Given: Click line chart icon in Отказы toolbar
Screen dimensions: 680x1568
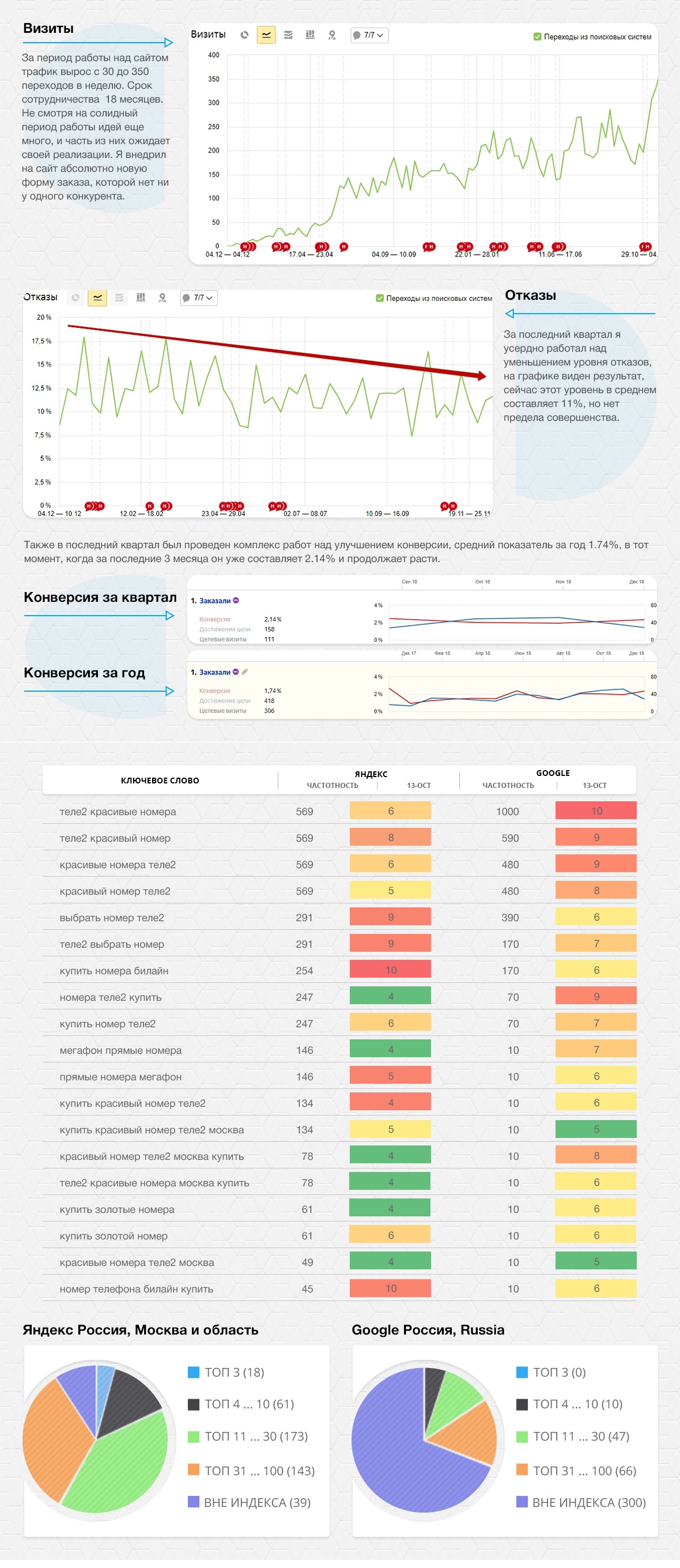Looking at the screenshot, I should (x=97, y=297).
